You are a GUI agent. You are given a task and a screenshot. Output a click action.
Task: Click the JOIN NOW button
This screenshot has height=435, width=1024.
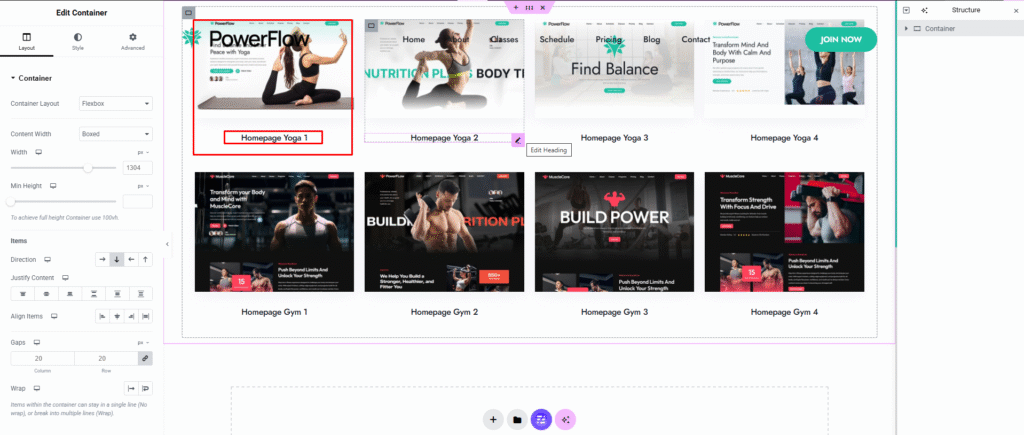tap(840, 39)
